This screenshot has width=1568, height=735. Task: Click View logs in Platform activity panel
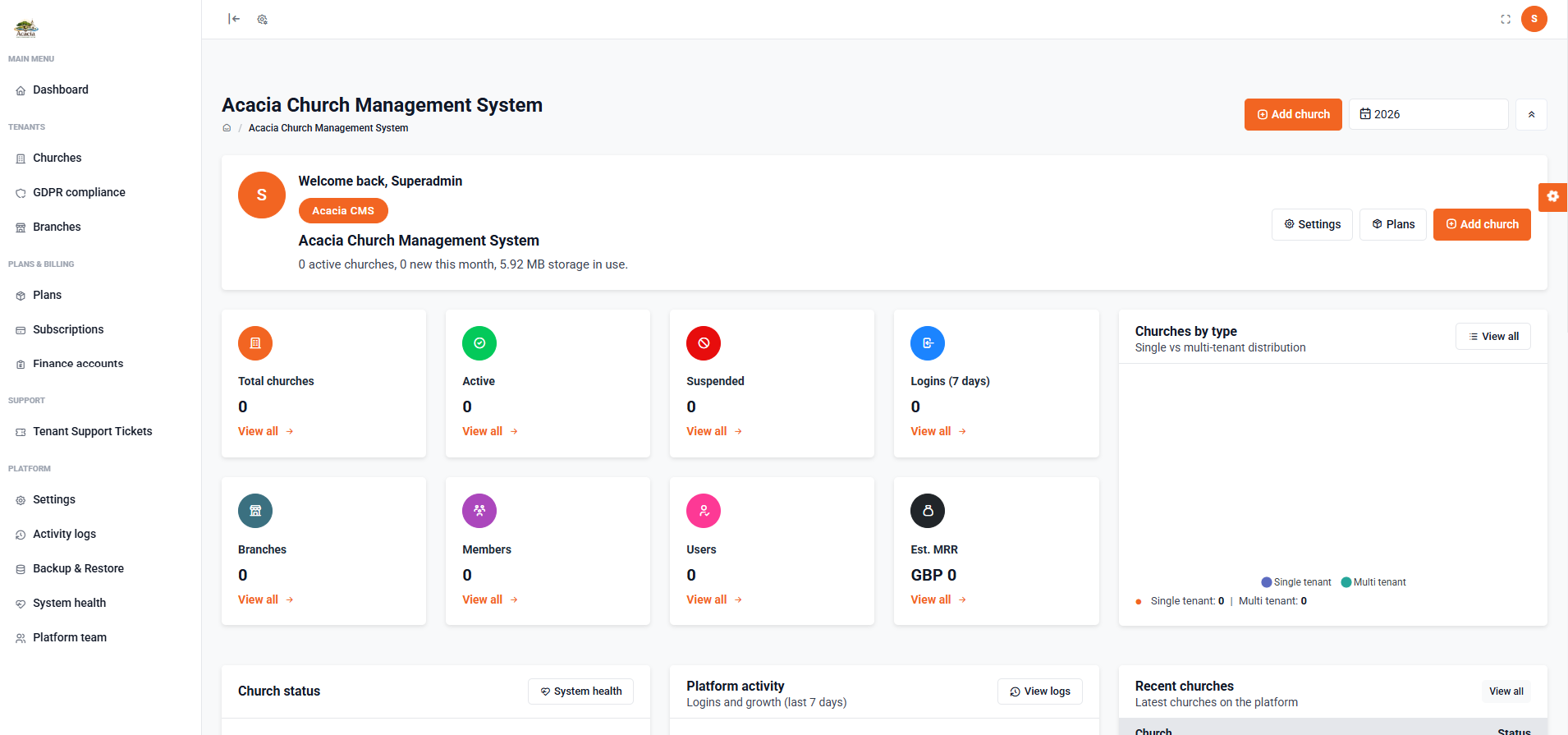(x=1040, y=691)
